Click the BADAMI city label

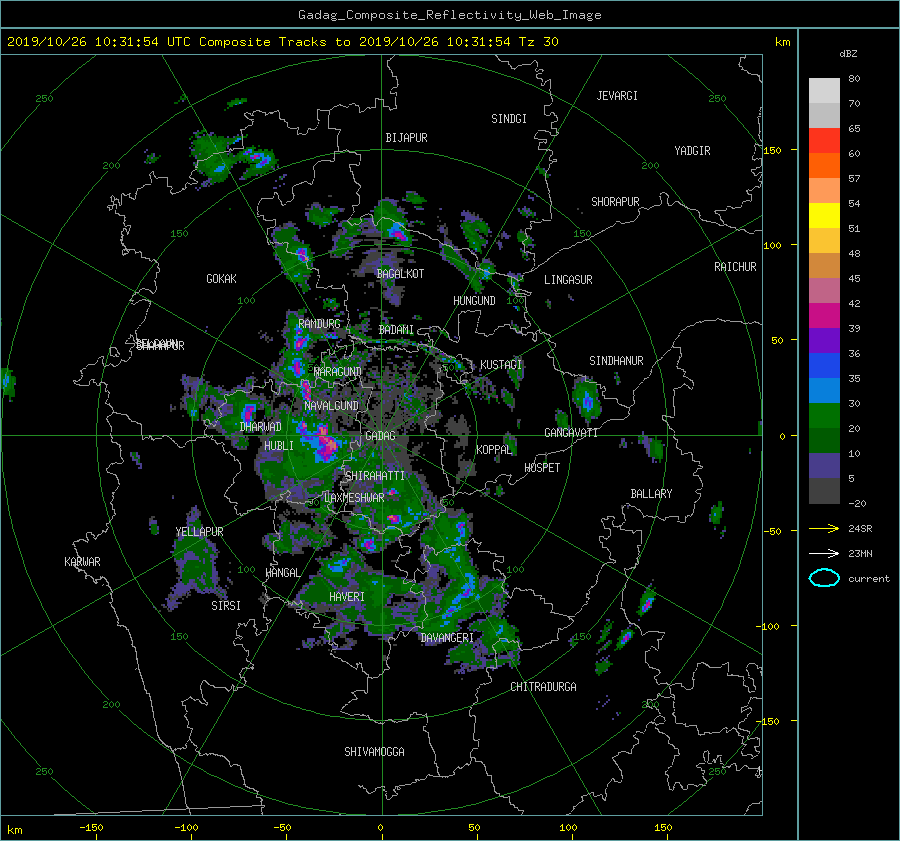pos(396,330)
